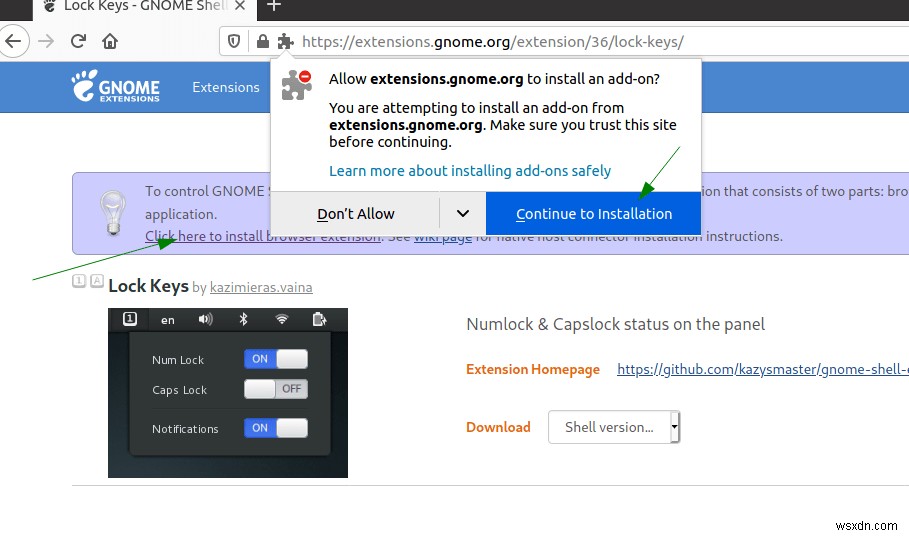Click the Extension Homepage label
909x536 pixels.
coord(533,370)
